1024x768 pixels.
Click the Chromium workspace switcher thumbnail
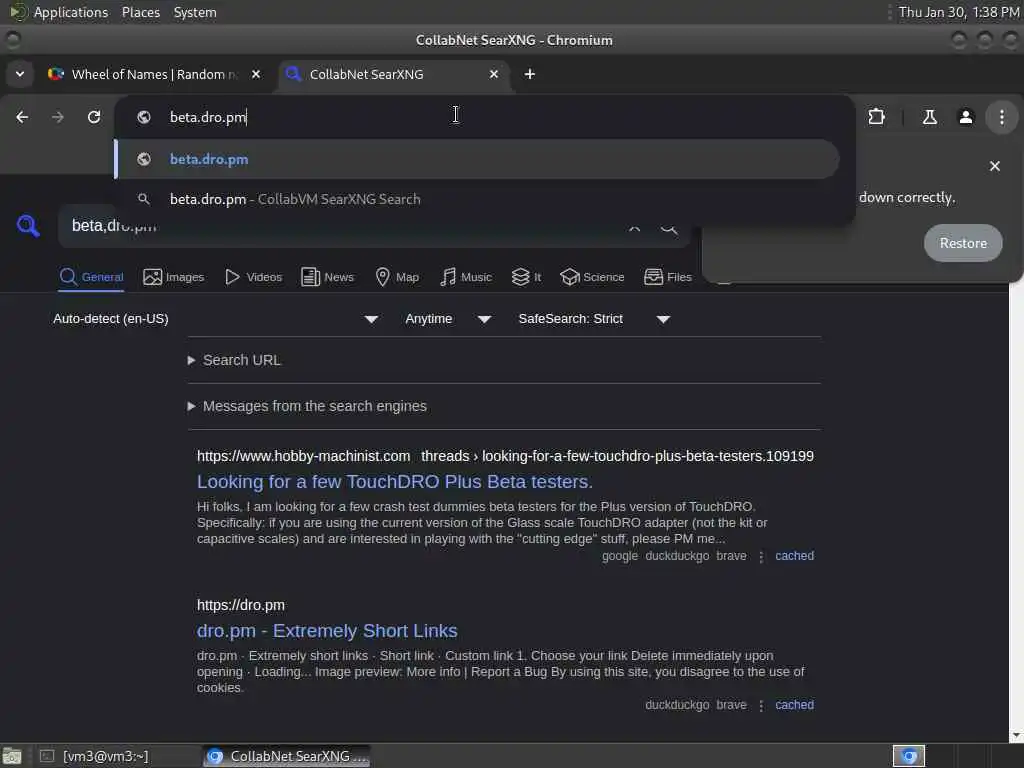(908, 756)
